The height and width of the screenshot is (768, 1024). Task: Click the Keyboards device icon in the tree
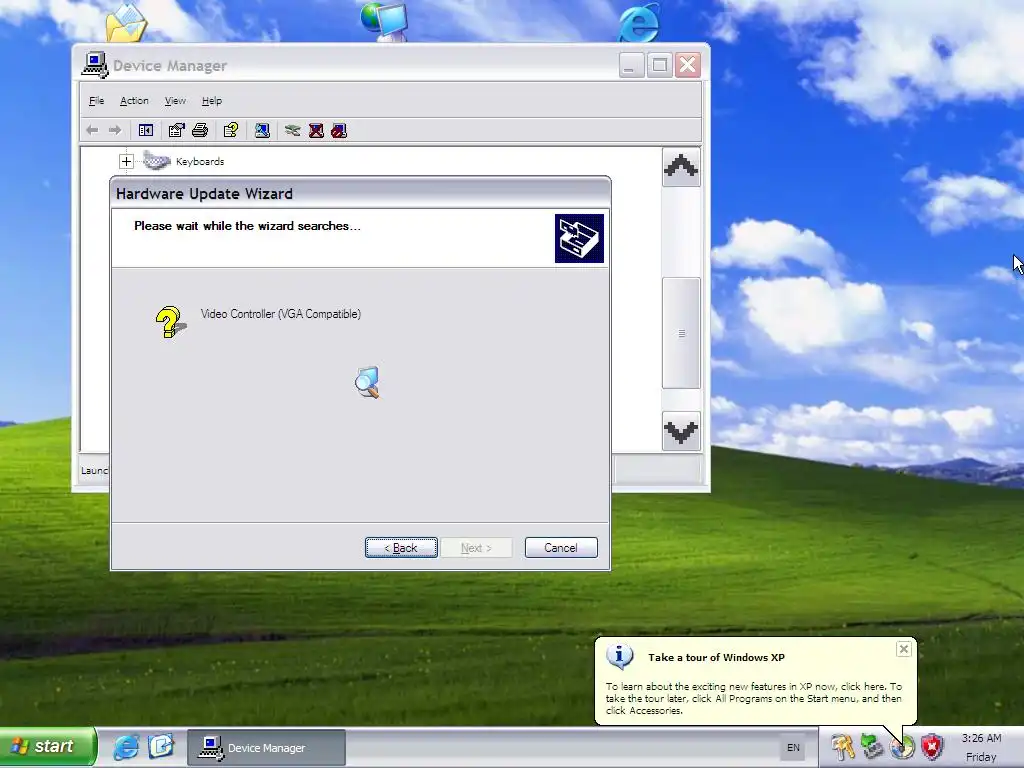tap(156, 161)
